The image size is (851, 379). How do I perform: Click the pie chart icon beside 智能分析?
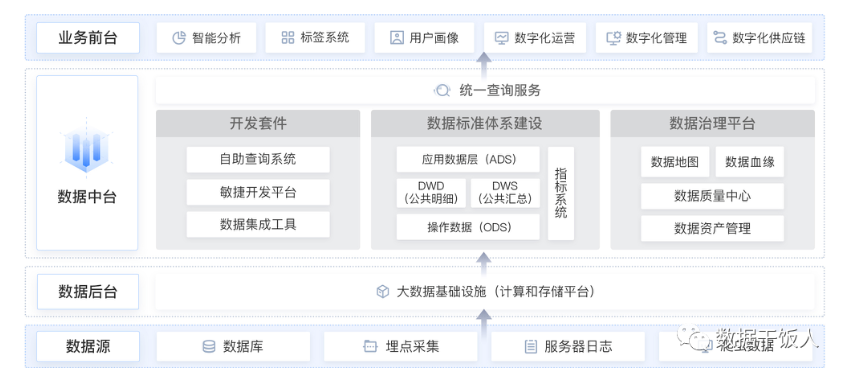[179, 38]
